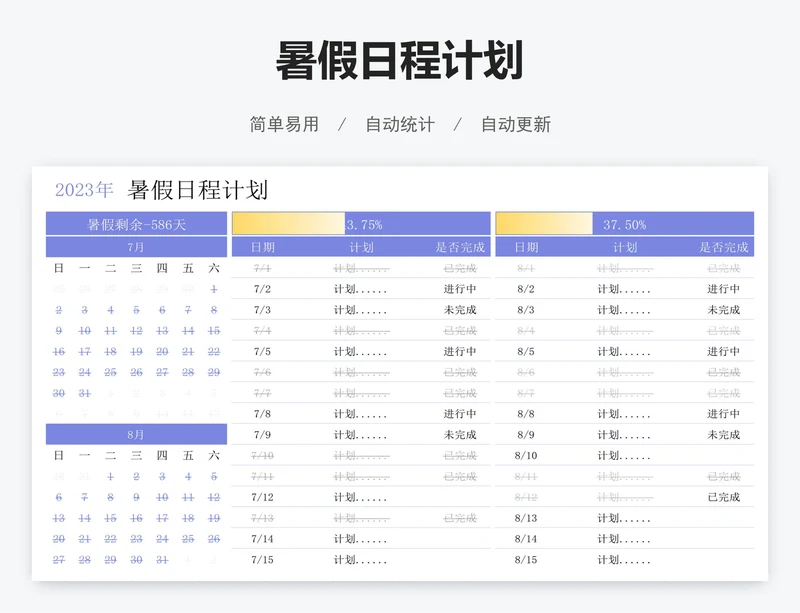Click 进行中 status in the 8/8 row

(x=723, y=414)
